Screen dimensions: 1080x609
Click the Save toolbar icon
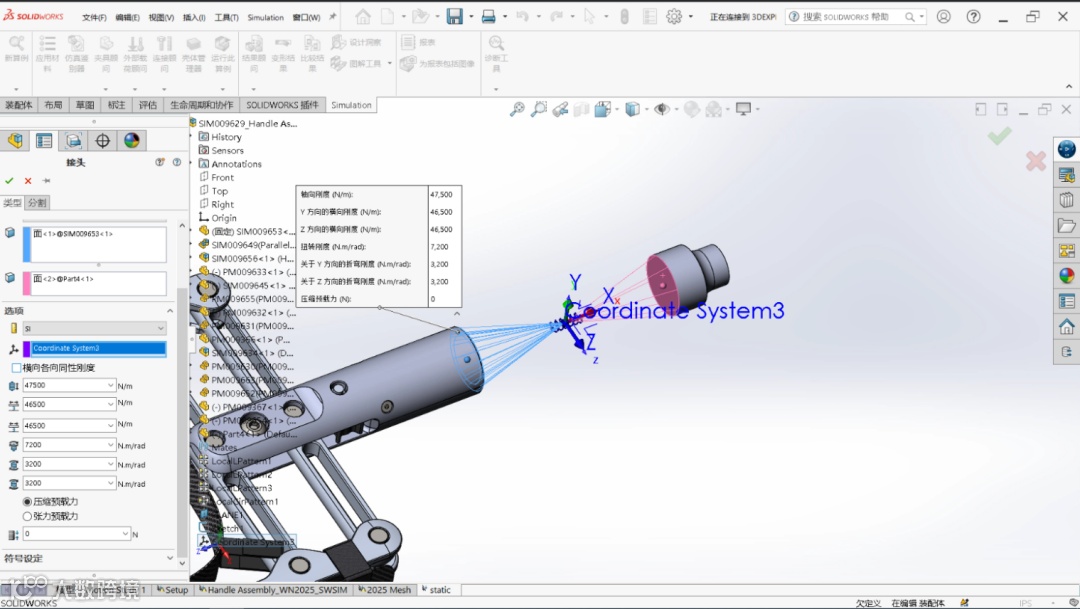pos(455,17)
